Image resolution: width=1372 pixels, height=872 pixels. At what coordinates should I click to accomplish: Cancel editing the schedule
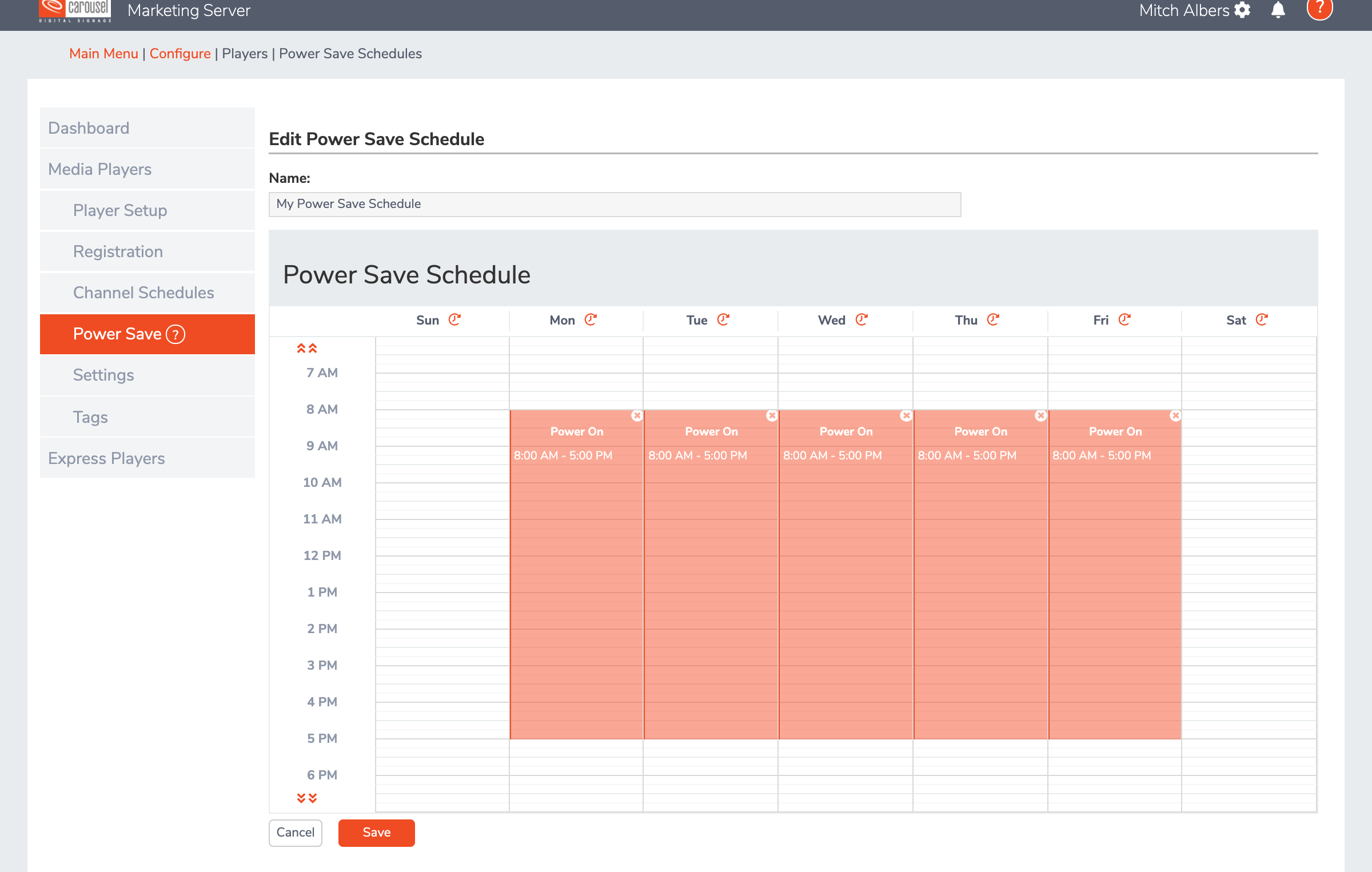[295, 833]
